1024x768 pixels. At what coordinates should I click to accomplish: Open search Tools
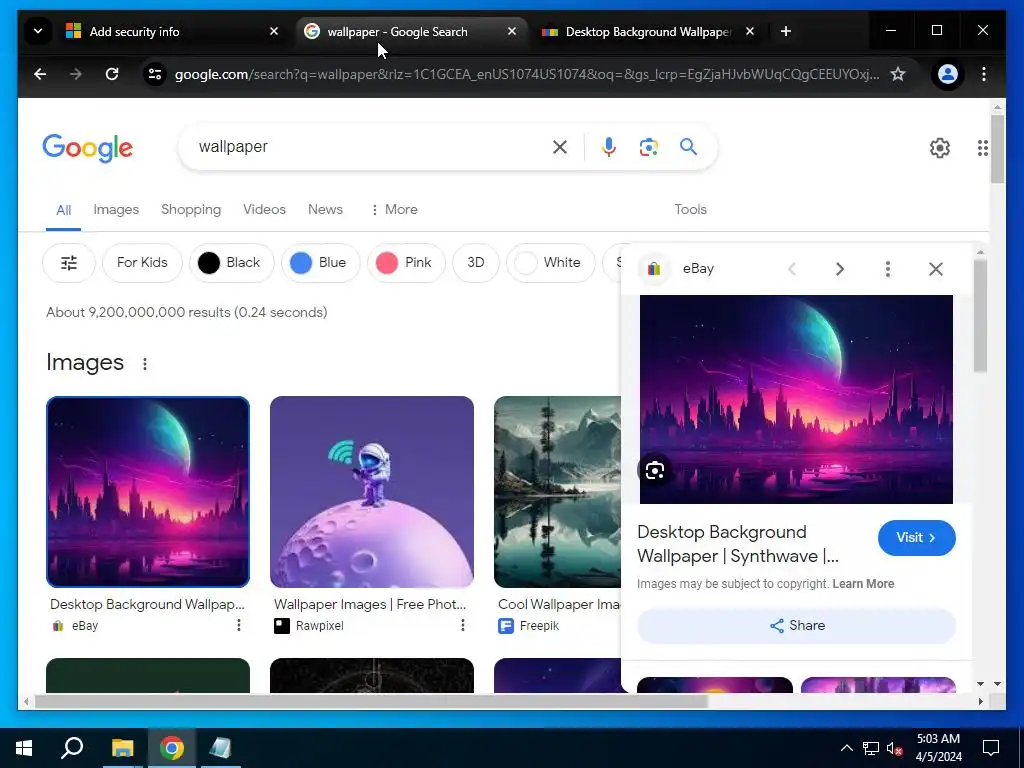(x=690, y=210)
